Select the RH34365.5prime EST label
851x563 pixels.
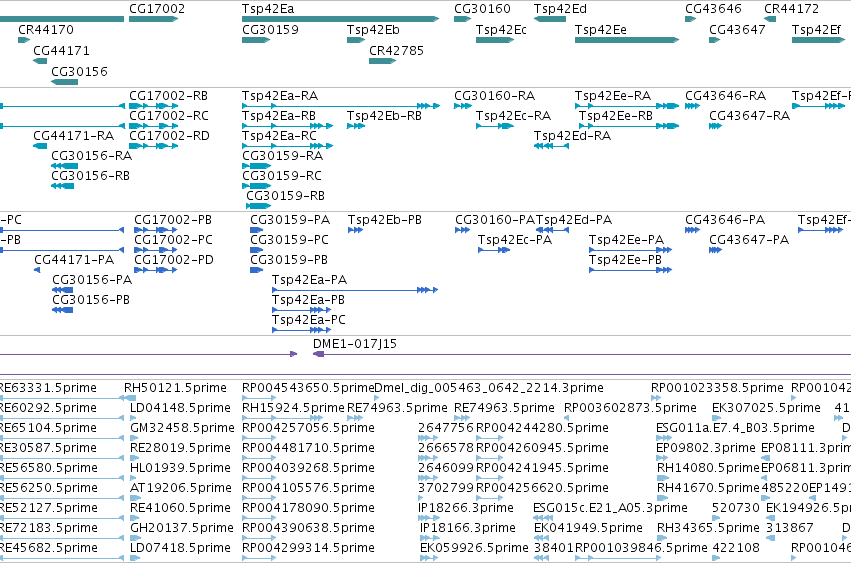point(708,528)
